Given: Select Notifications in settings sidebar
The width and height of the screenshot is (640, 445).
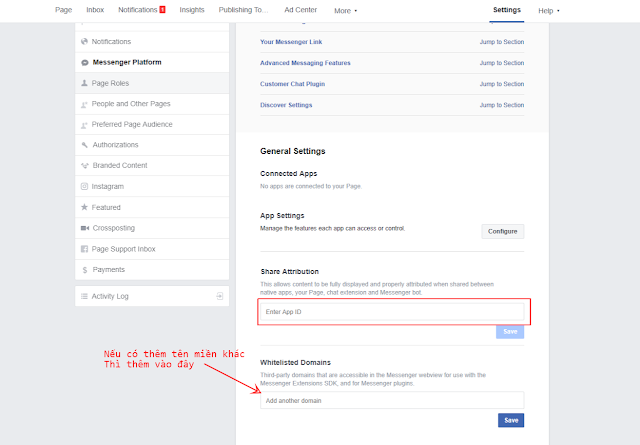Looking at the screenshot, I should click(152, 42).
